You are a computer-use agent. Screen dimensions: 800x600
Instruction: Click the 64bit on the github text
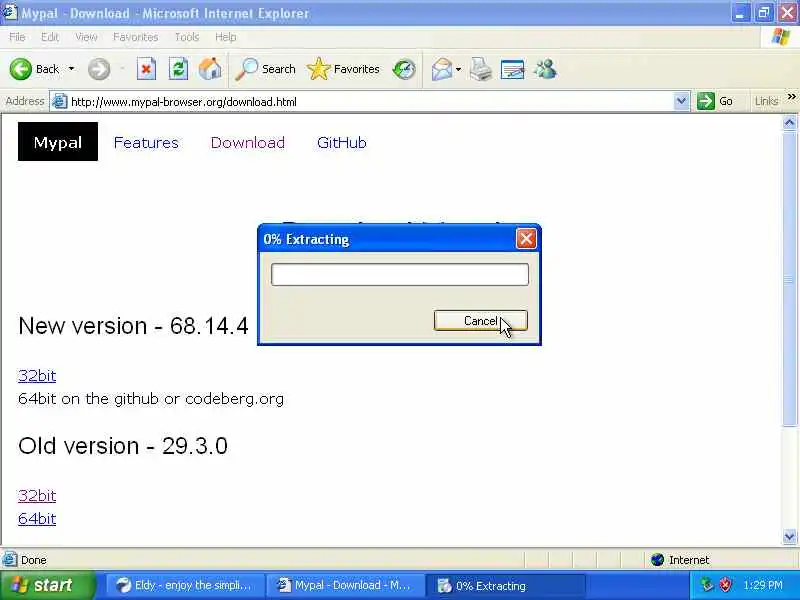click(x=151, y=398)
